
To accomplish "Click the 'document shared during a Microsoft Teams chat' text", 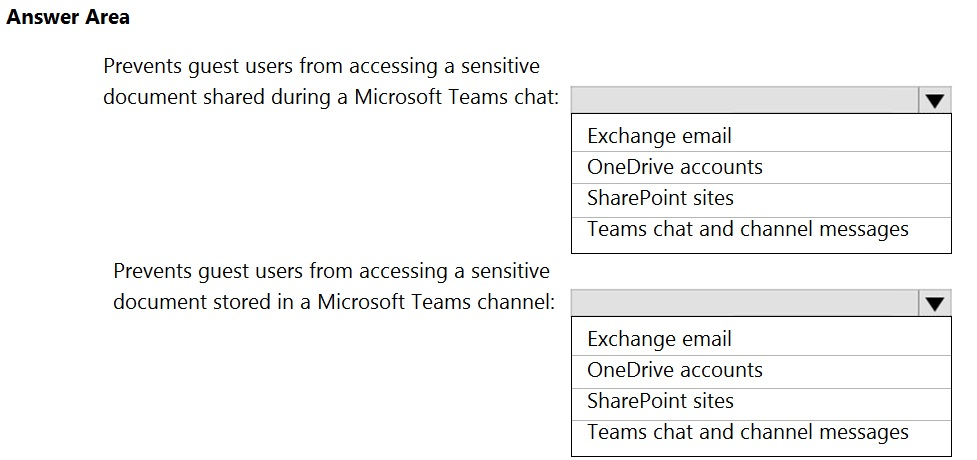I will click(x=331, y=98).
